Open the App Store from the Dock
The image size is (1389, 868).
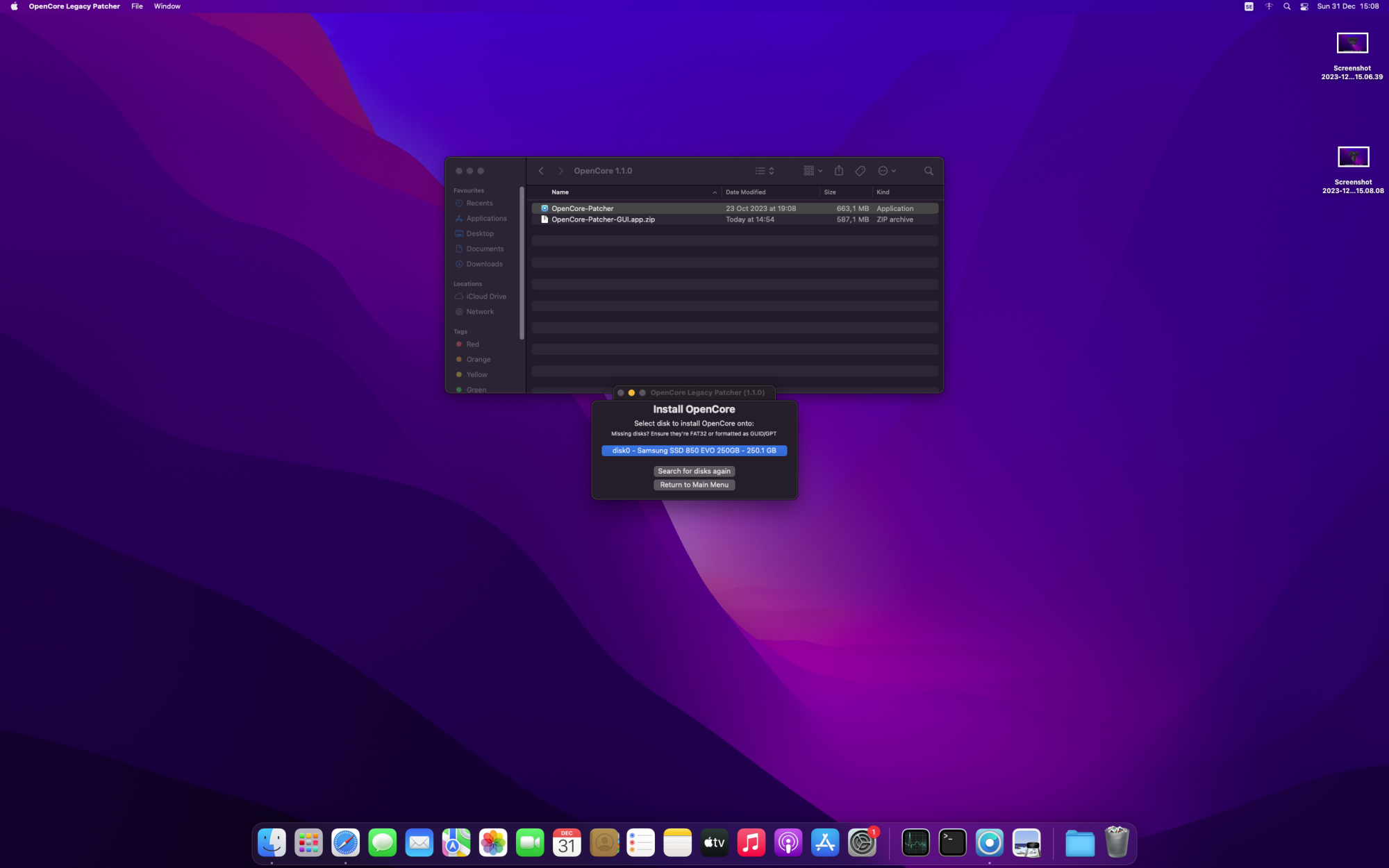tap(824, 842)
